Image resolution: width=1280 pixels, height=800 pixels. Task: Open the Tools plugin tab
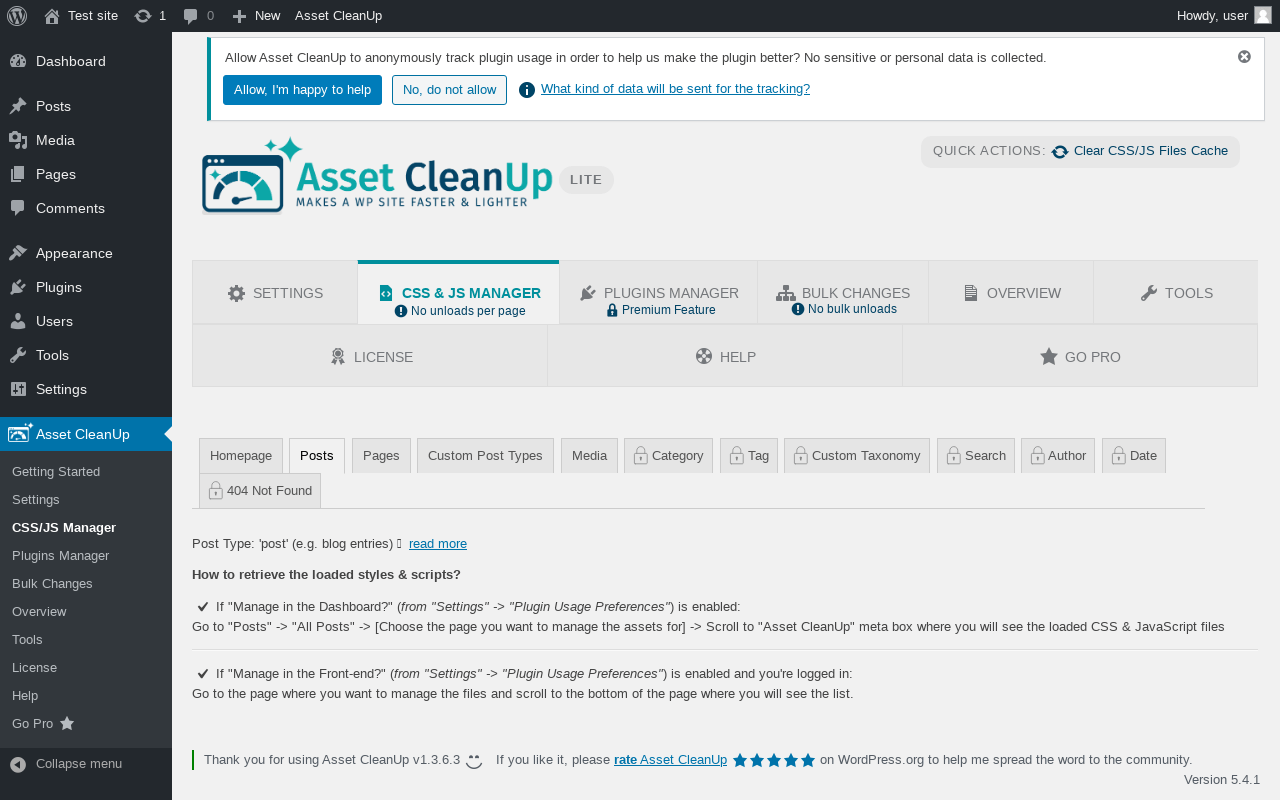1176,293
